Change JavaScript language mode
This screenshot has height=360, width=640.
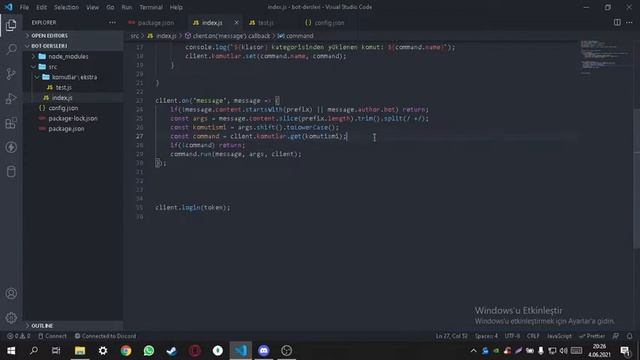pos(559,336)
